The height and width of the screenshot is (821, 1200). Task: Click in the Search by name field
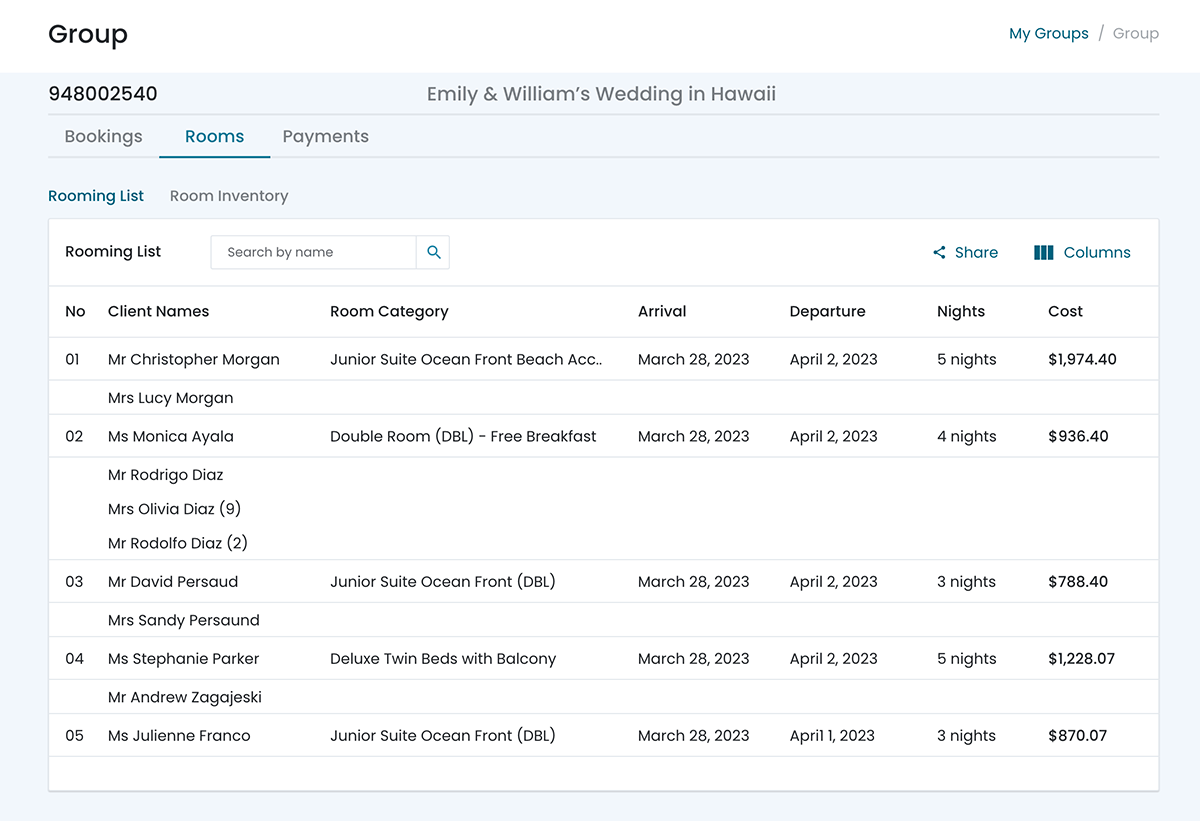pyautogui.click(x=313, y=253)
